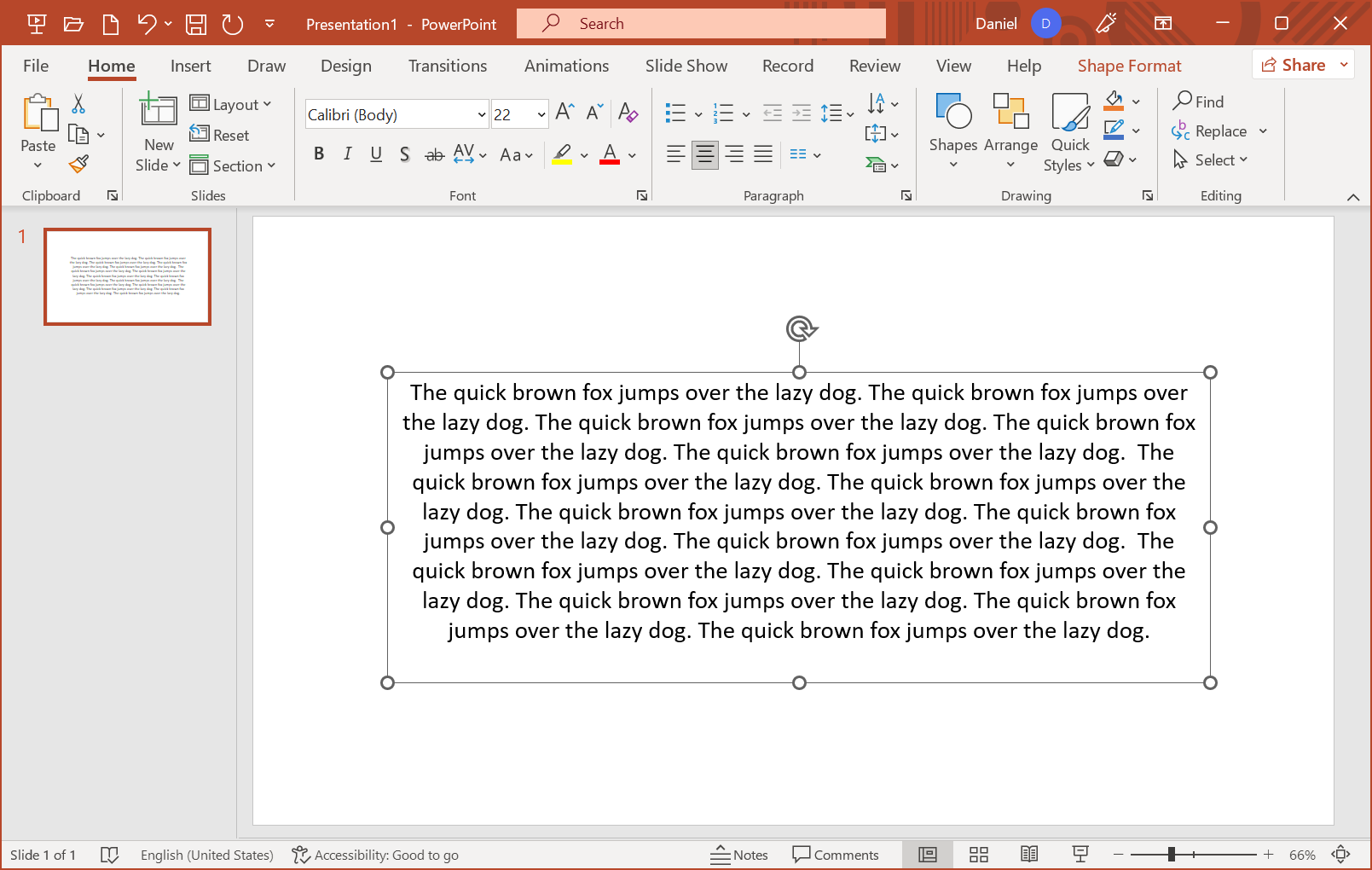1372x870 pixels.
Task: Toggle bold formatting
Action: 319,154
